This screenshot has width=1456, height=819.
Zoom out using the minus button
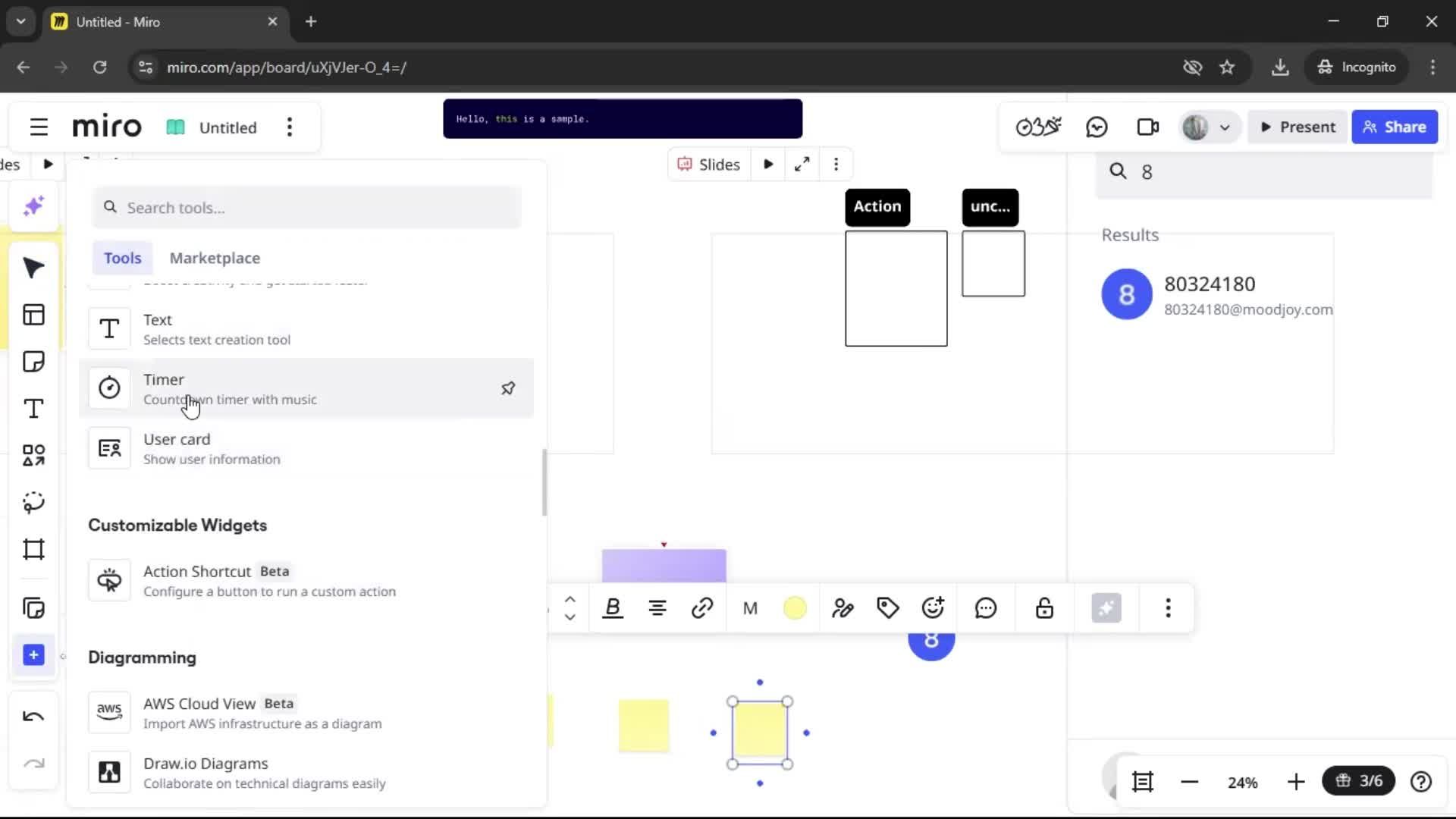[1189, 781]
